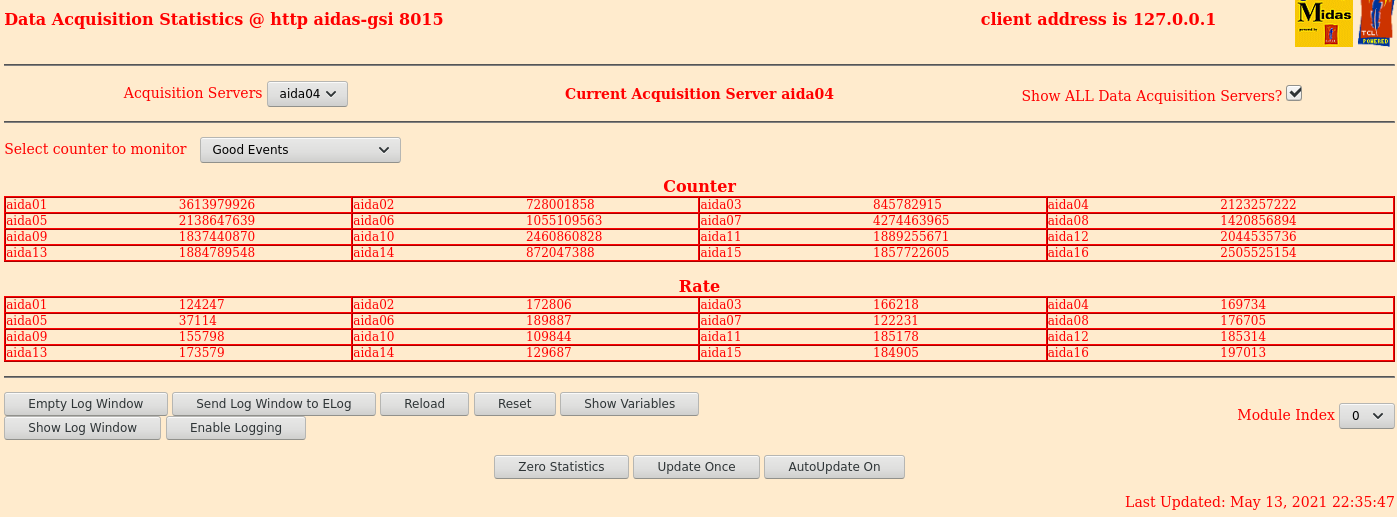Select counter value 1857722605

[x=911, y=253]
